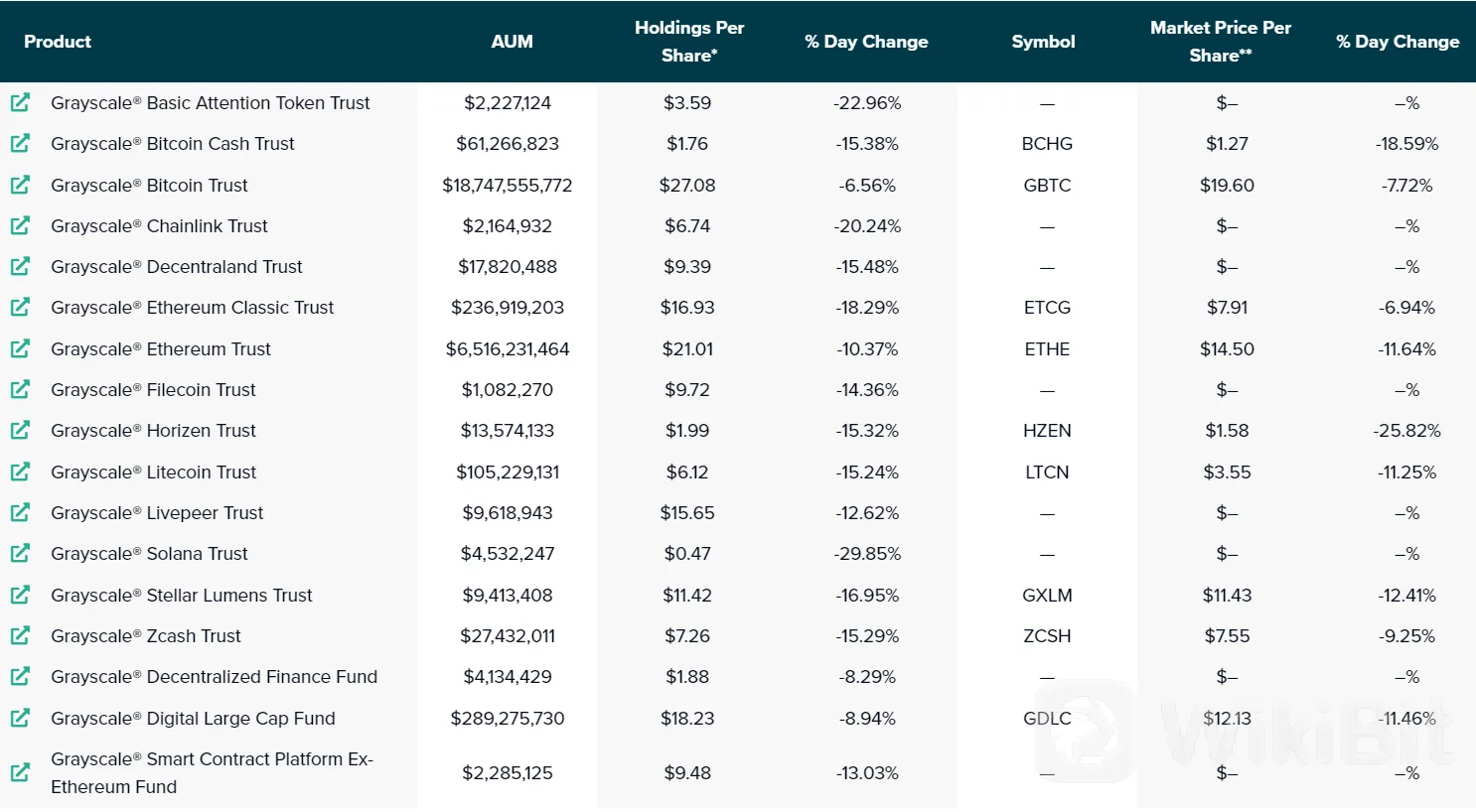Open the Grayscale Ethereum Classic Trust link

[192, 308]
